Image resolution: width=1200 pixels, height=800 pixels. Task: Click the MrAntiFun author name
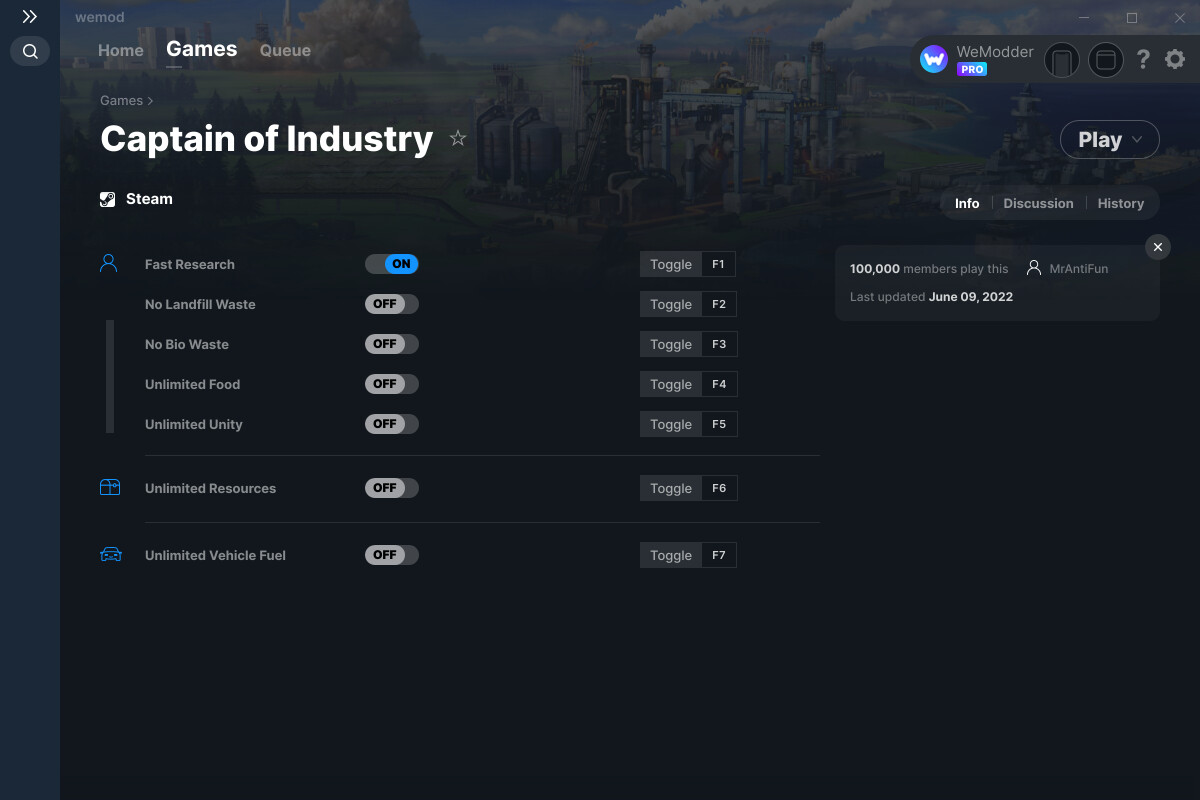pos(1079,268)
